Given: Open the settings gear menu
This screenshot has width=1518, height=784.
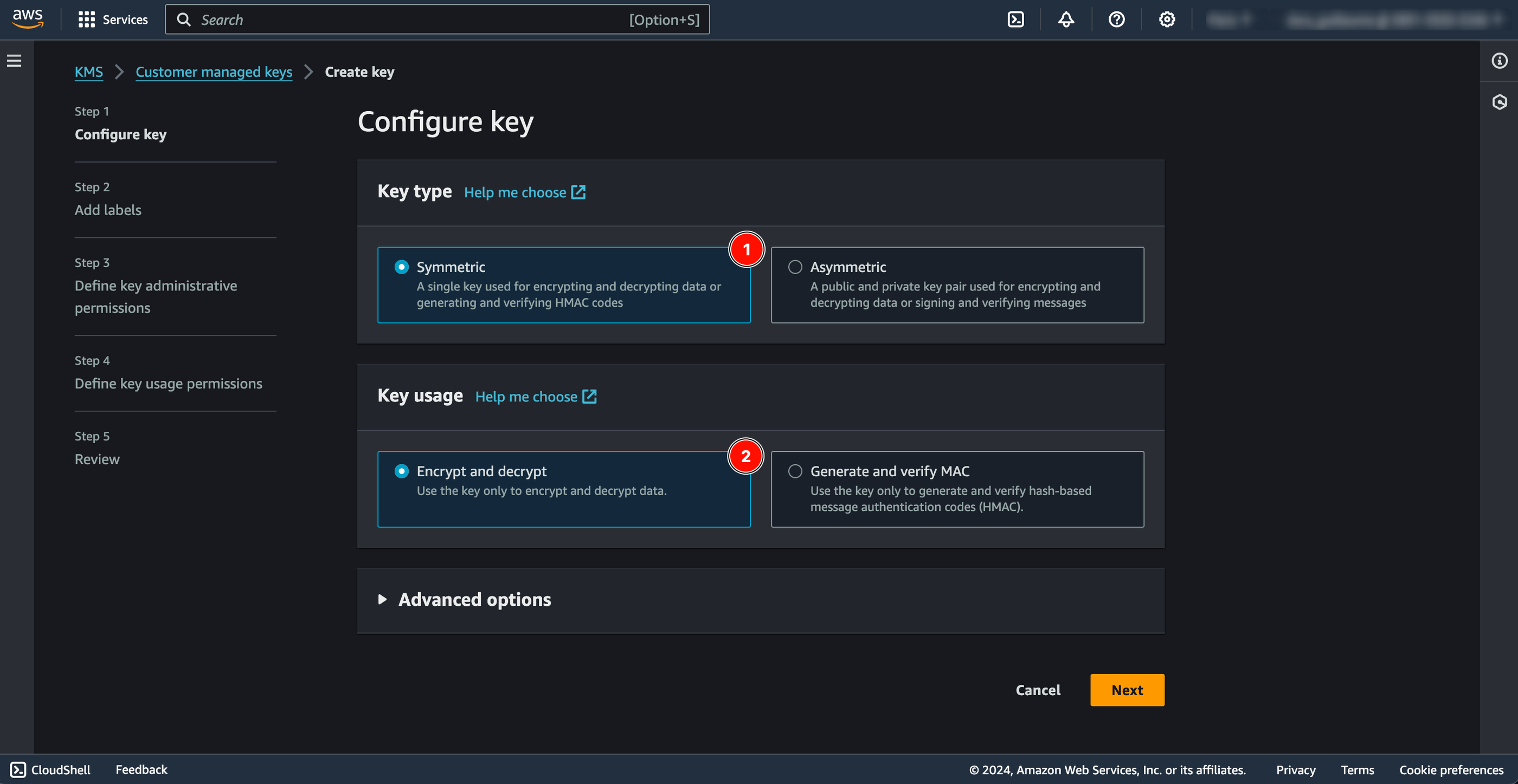Looking at the screenshot, I should [x=1167, y=20].
